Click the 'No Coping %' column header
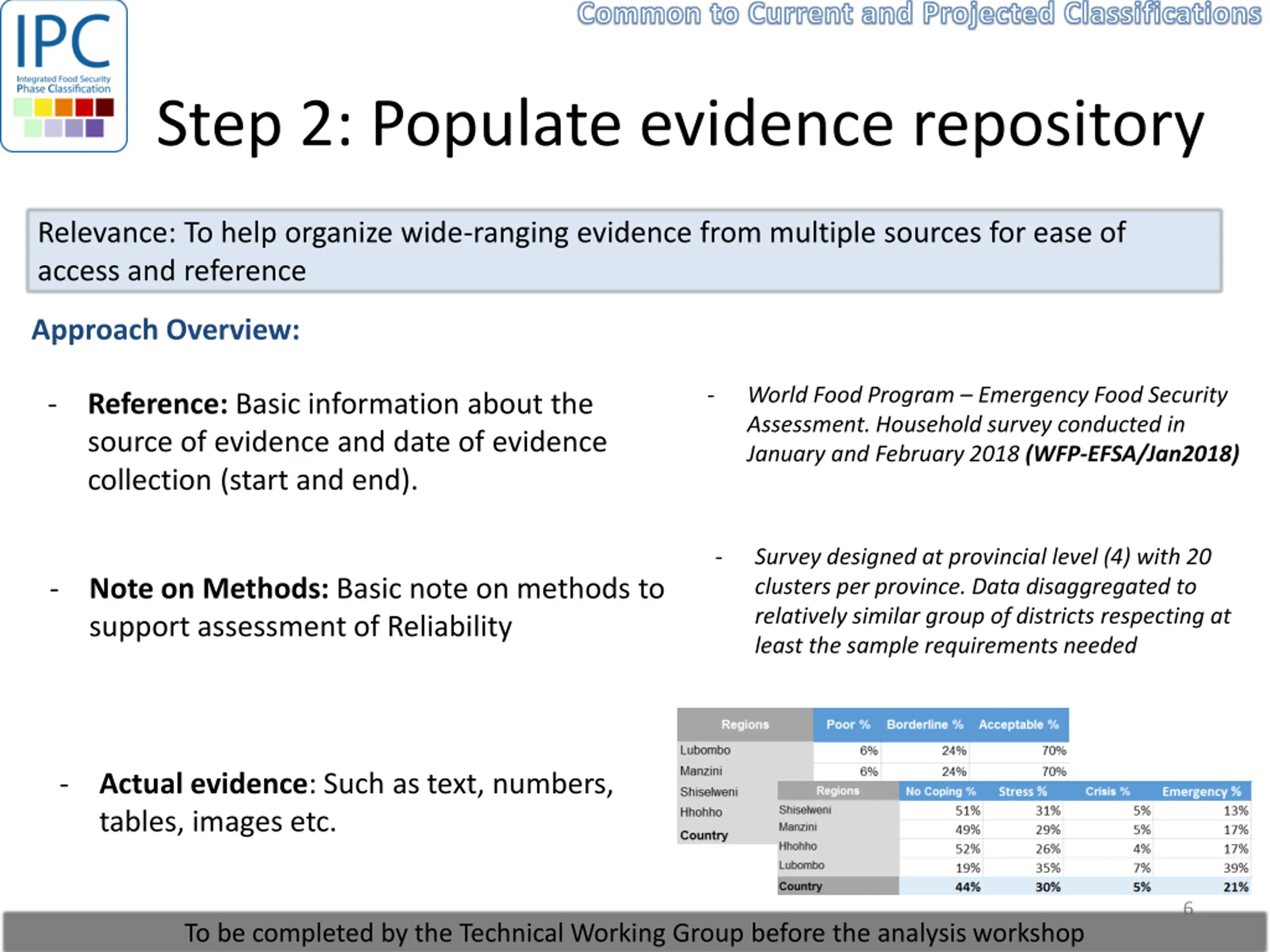Viewport: 1270px width, 952px height. click(x=941, y=791)
